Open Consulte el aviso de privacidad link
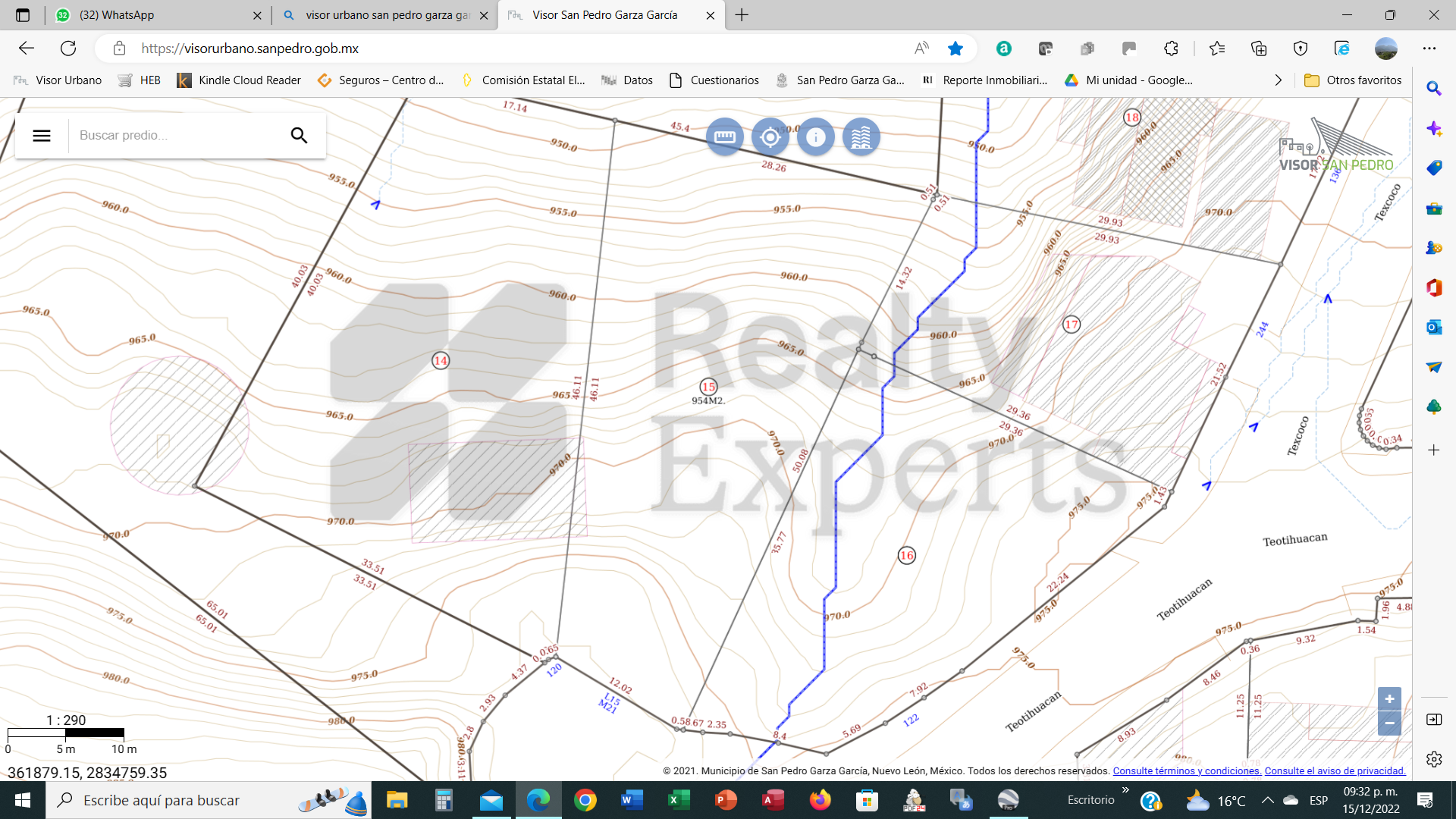Image resolution: width=1456 pixels, height=819 pixels. pyautogui.click(x=1335, y=770)
